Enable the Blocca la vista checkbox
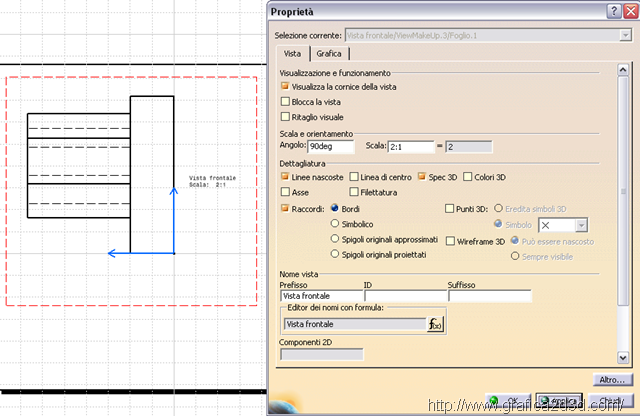Image resolution: width=640 pixels, height=416 pixels. coord(286,102)
